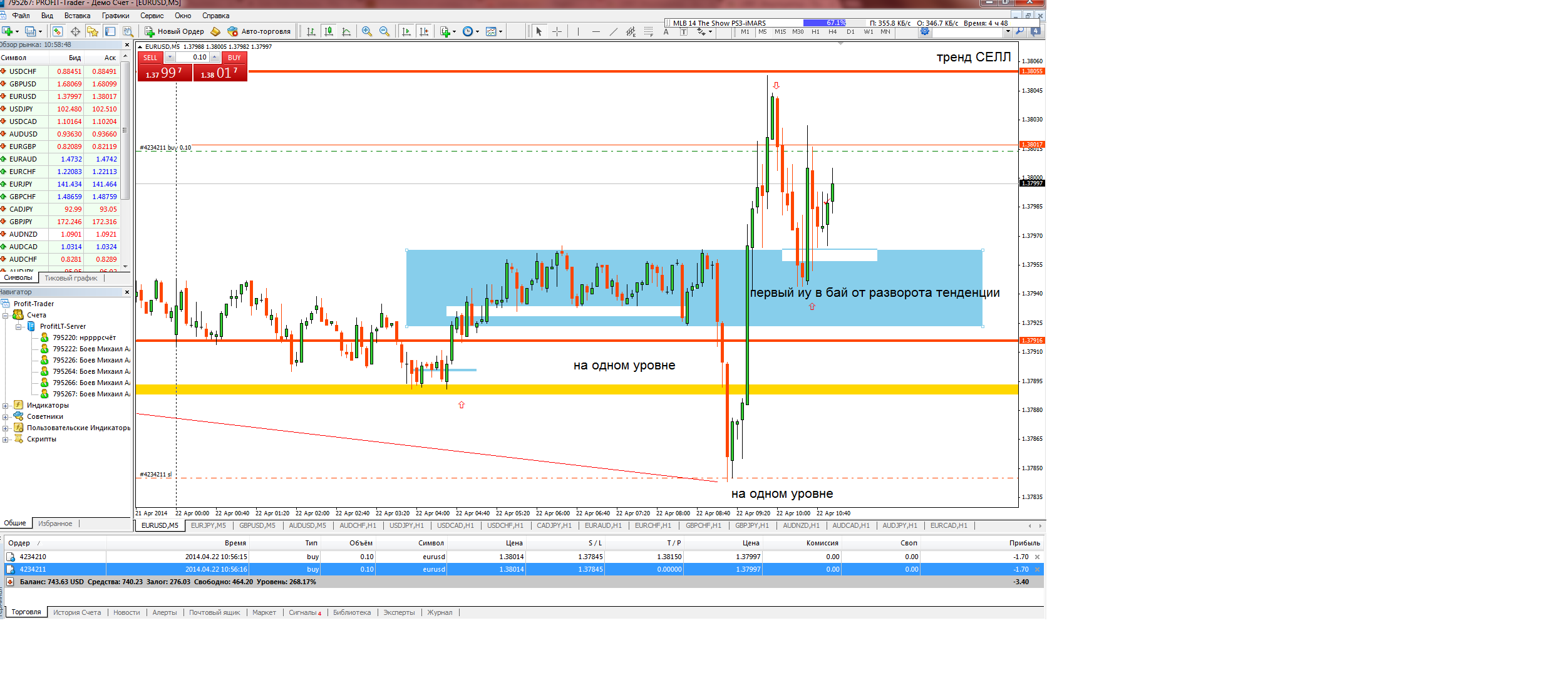Click the horizontal line drawing tool
The width and height of the screenshot is (1568, 680).
click(596, 31)
